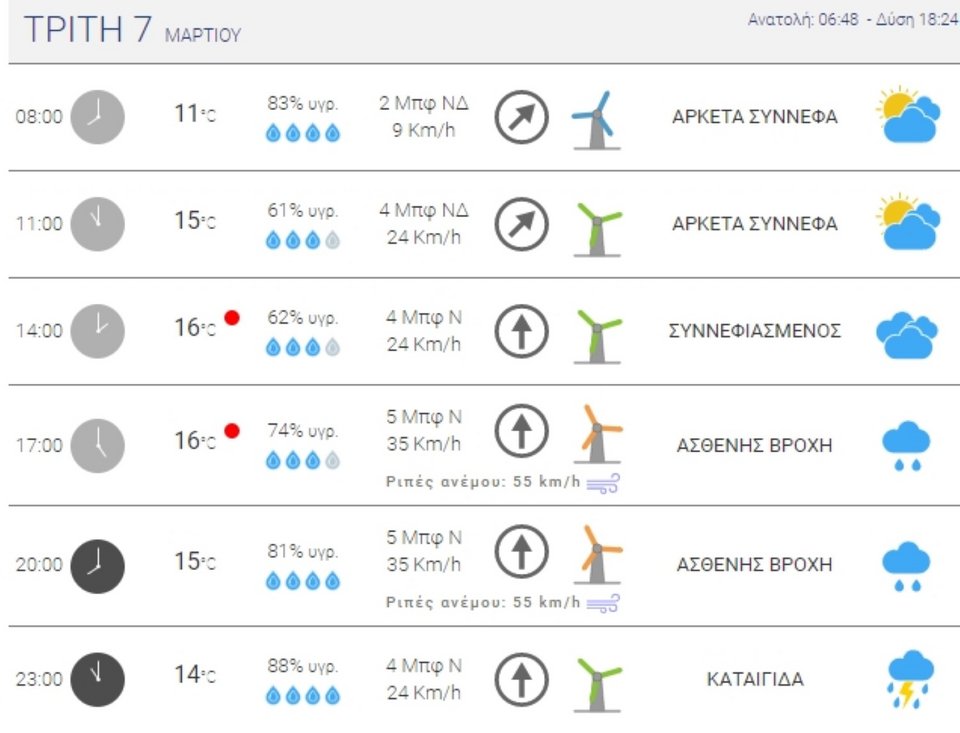The image size is (960, 733).
Task: Click the ΚΑΤΑΙΓΙΔΑ weather description
Action: [754, 680]
